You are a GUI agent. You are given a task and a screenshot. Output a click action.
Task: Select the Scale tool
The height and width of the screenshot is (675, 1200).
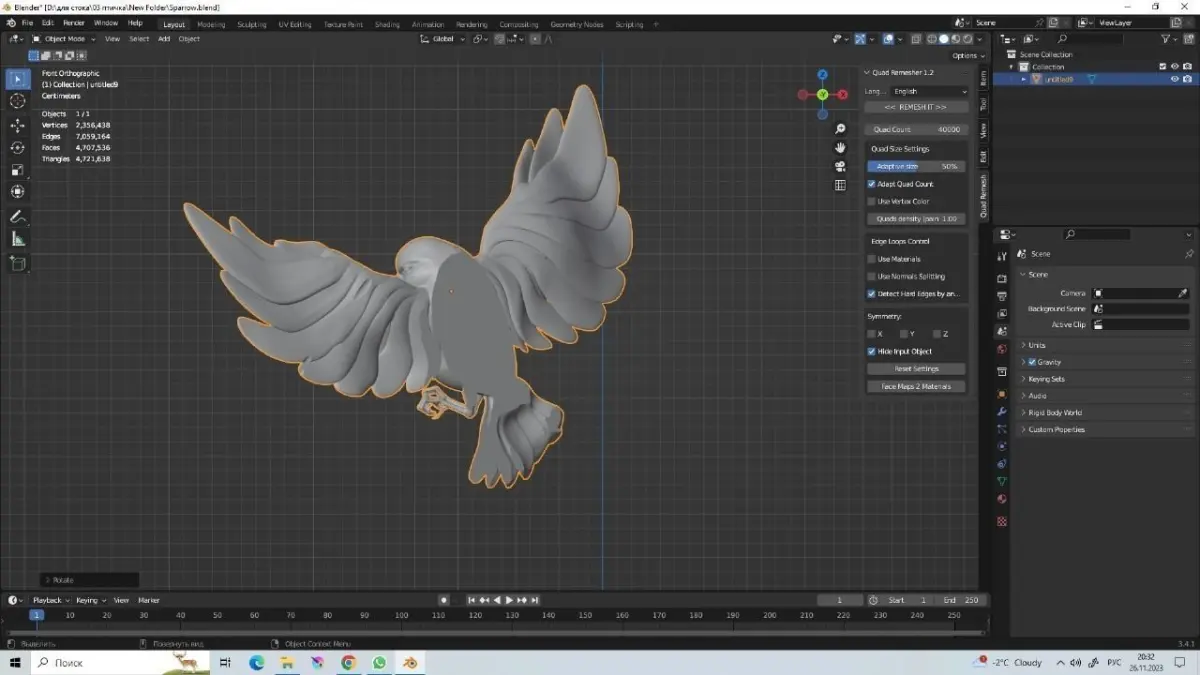(x=18, y=170)
